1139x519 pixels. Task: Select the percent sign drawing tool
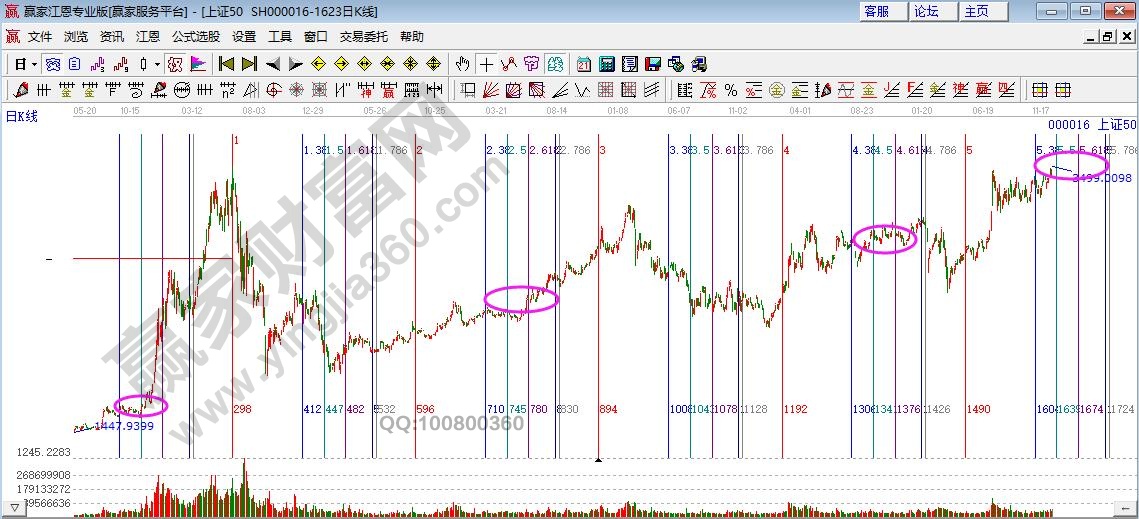(731, 90)
